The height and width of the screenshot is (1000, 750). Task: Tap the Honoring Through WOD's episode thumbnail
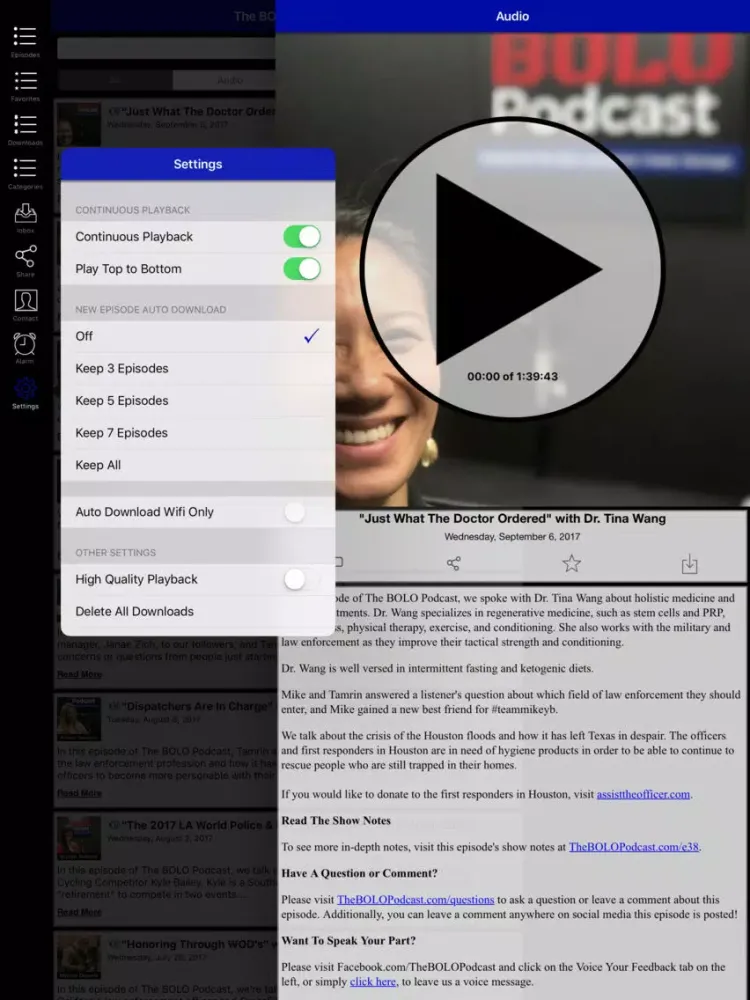click(x=79, y=957)
